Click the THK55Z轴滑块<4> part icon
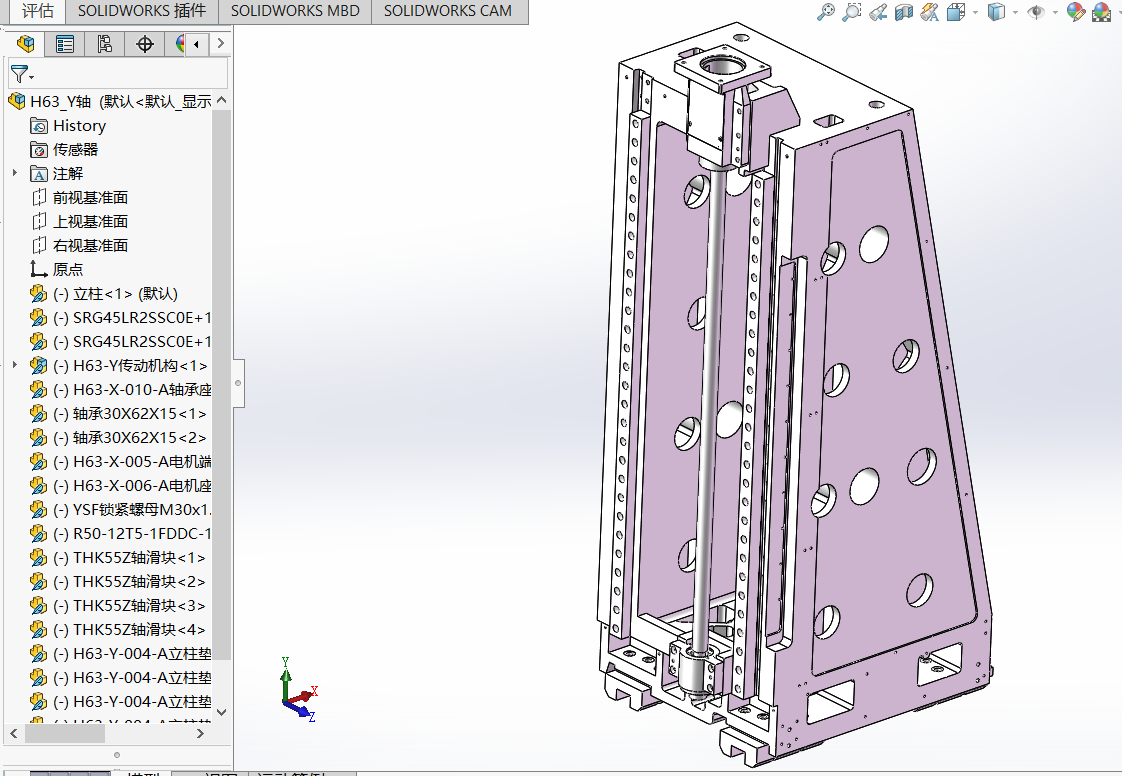This screenshot has height=776, width=1122. coord(39,629)
